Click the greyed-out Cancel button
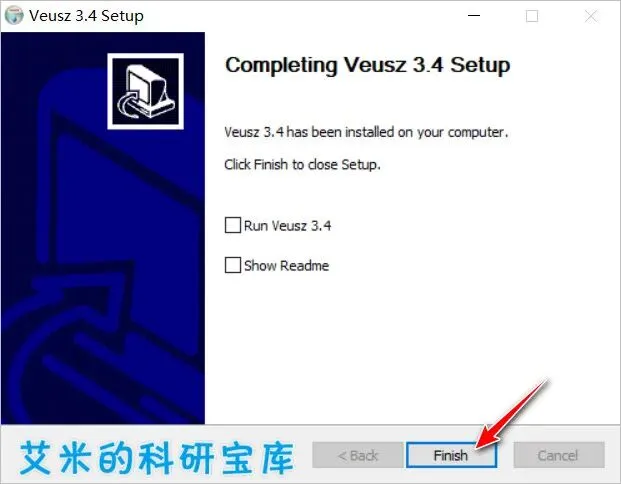 point(559,455)
